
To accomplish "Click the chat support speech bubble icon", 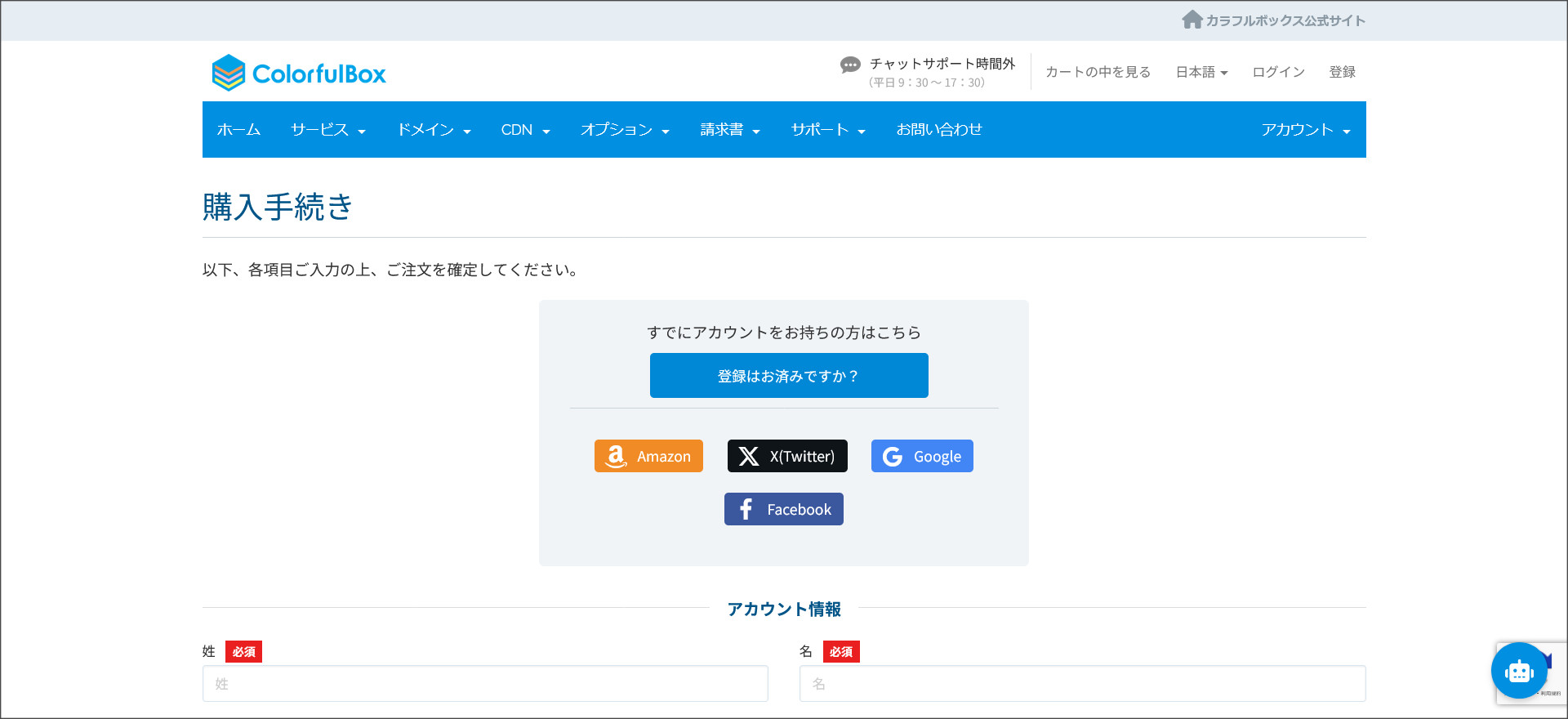I will tap(850, 65).
